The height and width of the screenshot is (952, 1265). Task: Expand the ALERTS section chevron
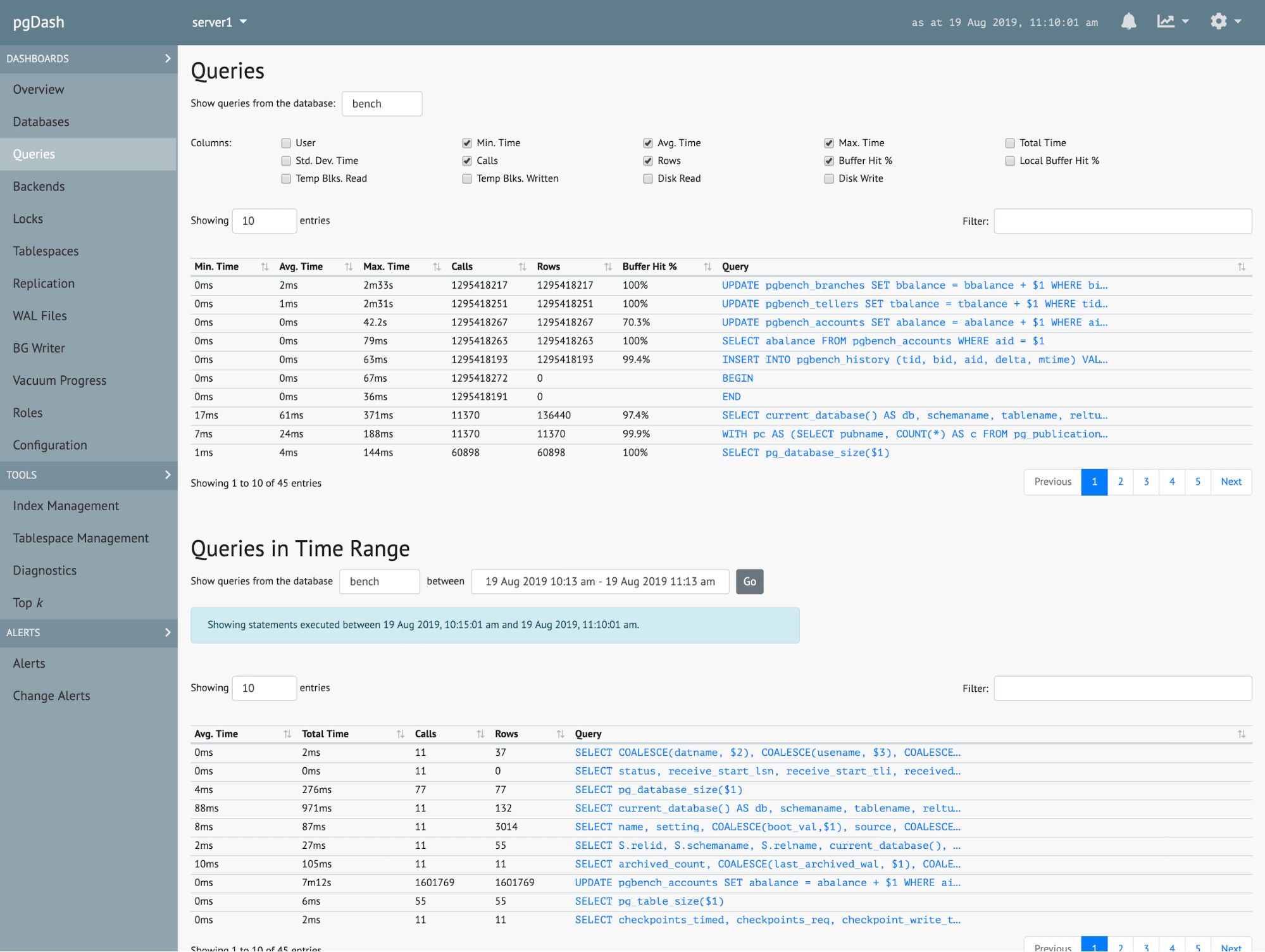168,632
